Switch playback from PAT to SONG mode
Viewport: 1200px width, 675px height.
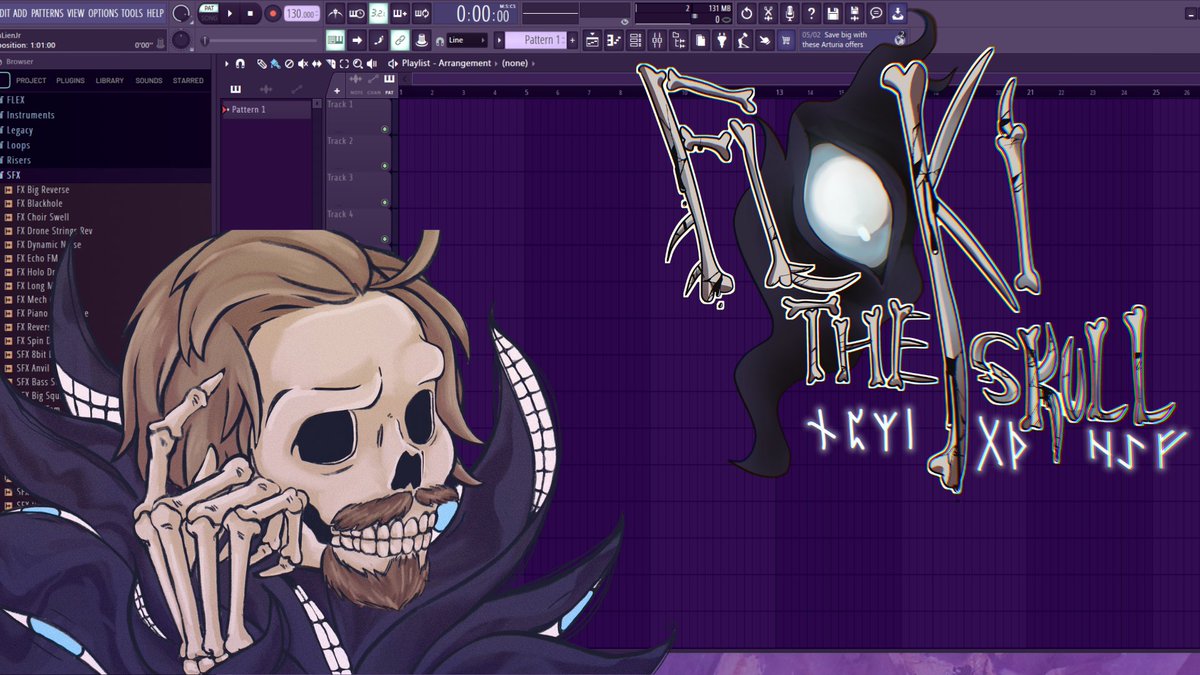click(x=209, y=17)
